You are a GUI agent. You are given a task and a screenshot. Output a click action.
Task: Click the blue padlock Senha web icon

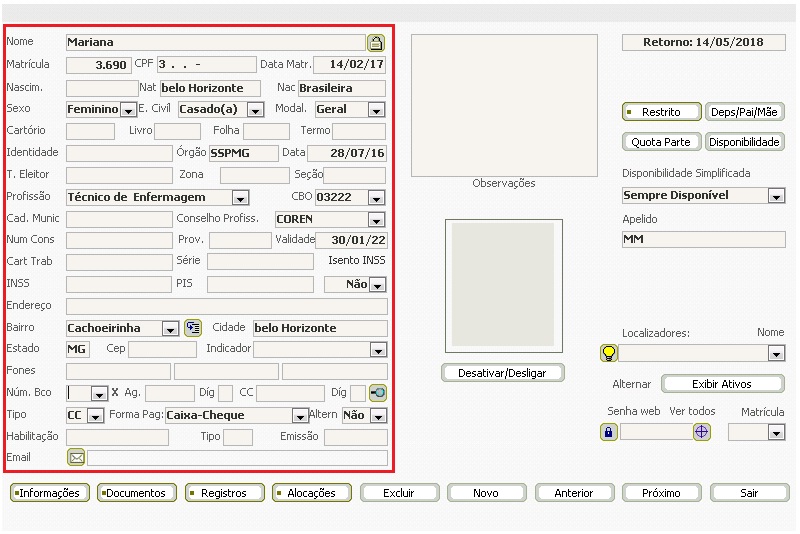pos(609,432)
